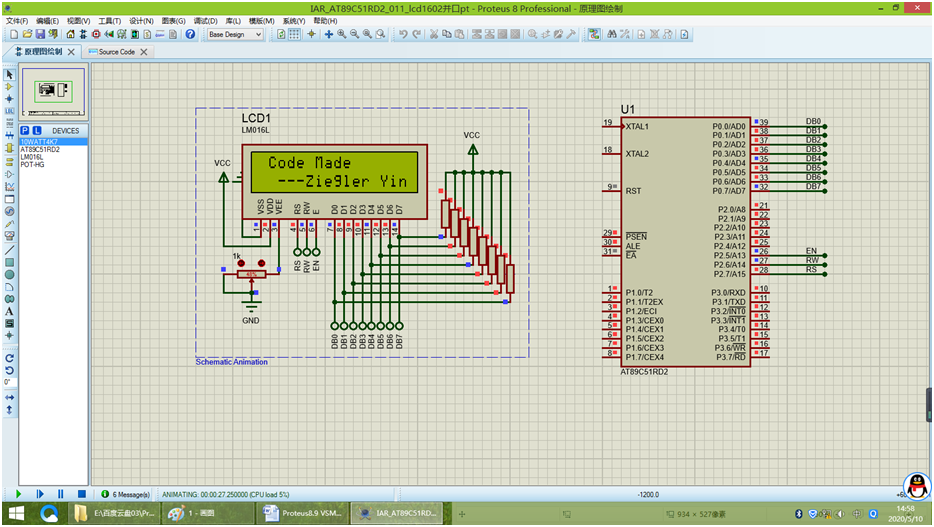Pause the running simulation
The width and height of the screenshot is (934, 527).
pos(61,494)
